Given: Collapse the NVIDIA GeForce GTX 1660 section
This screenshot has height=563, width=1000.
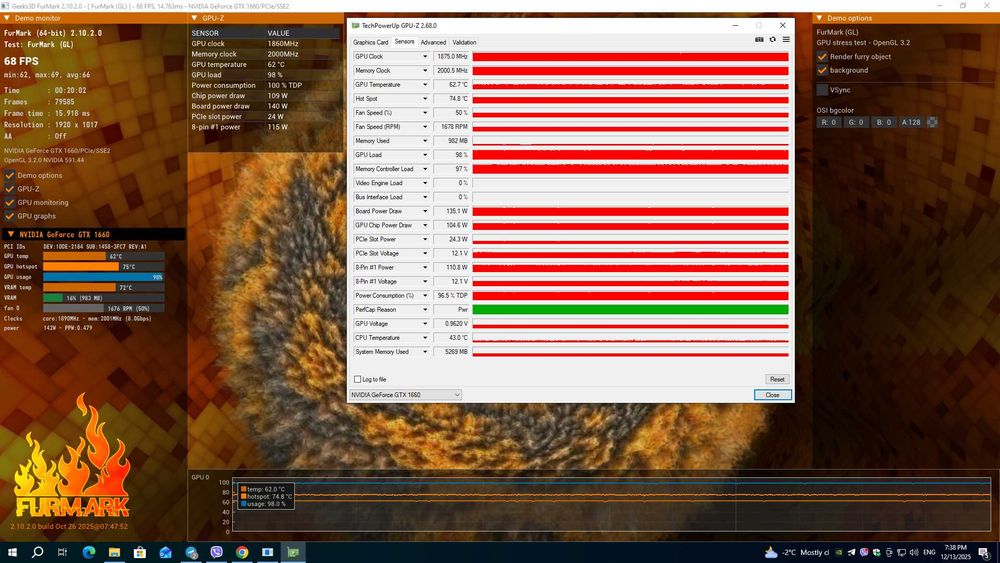Looking at the screenshot, I should 94,234.
